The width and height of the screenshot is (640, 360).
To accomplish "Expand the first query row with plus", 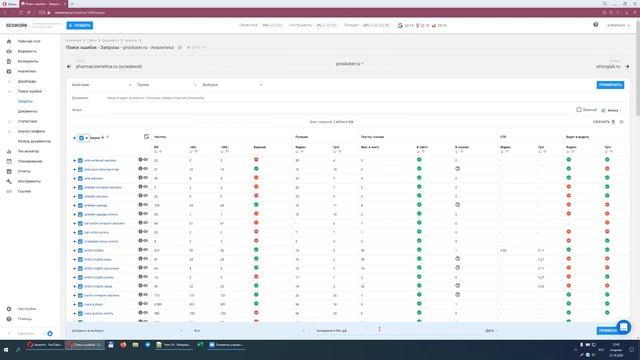I will click(x=74, y=160).
